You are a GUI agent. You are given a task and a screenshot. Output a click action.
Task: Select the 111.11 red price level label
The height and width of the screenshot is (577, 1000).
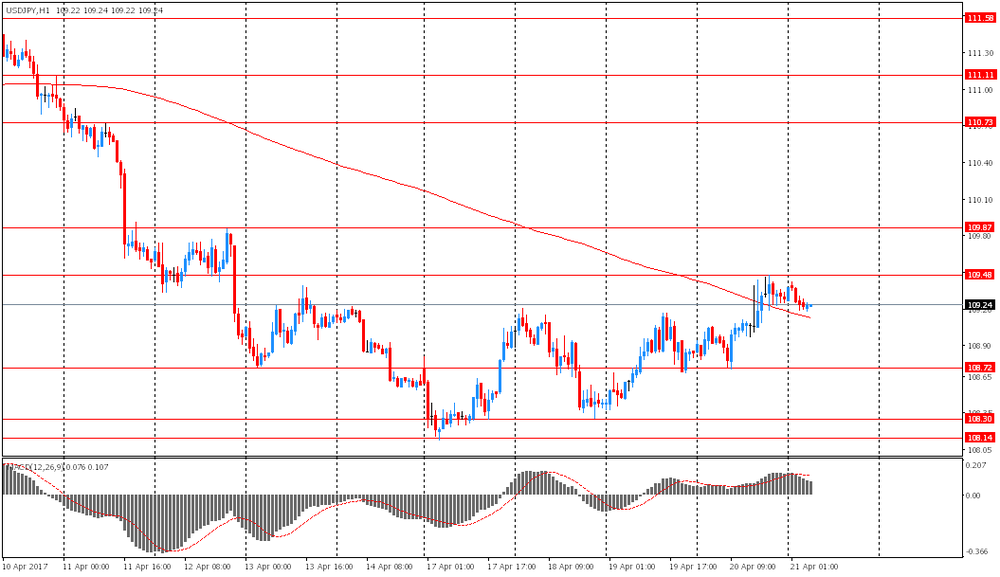[980, 75]
